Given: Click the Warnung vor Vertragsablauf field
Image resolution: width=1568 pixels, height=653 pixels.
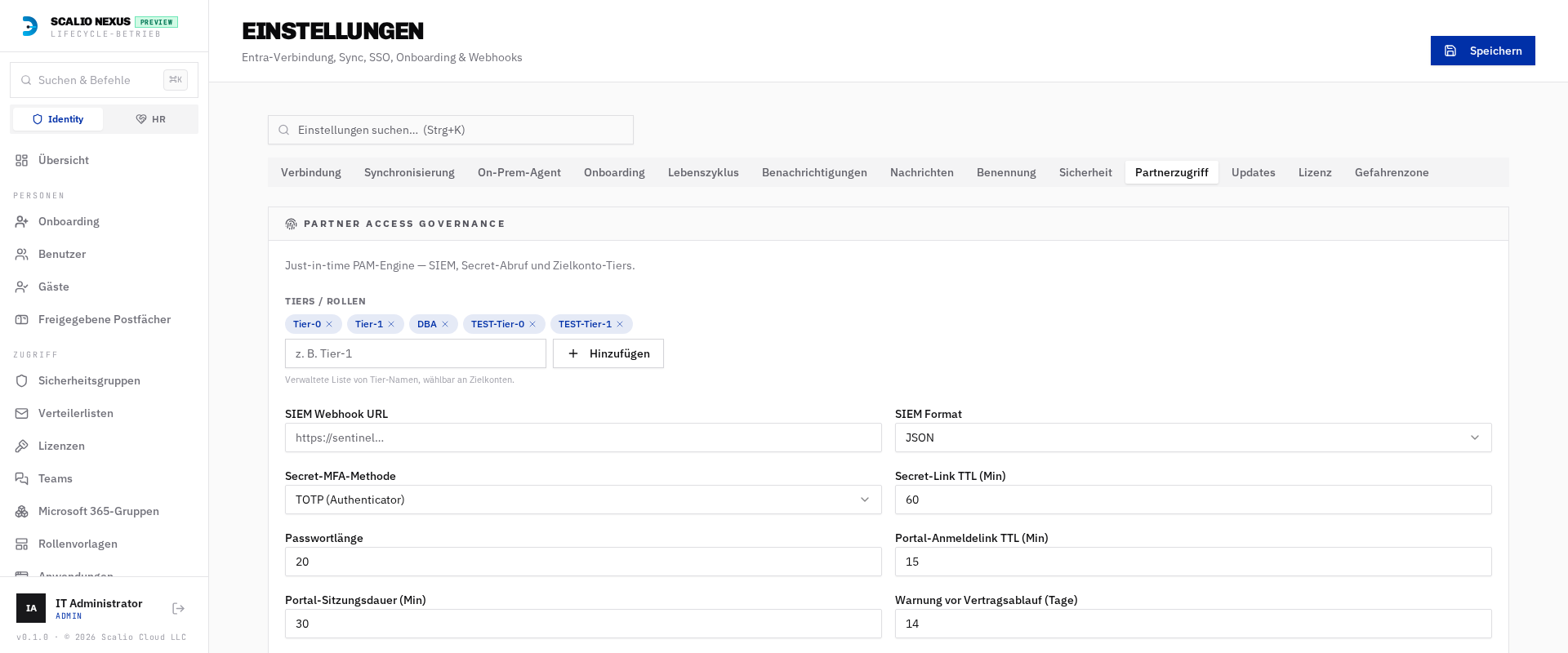Looking at the screenshot, I should point(1193,624).
